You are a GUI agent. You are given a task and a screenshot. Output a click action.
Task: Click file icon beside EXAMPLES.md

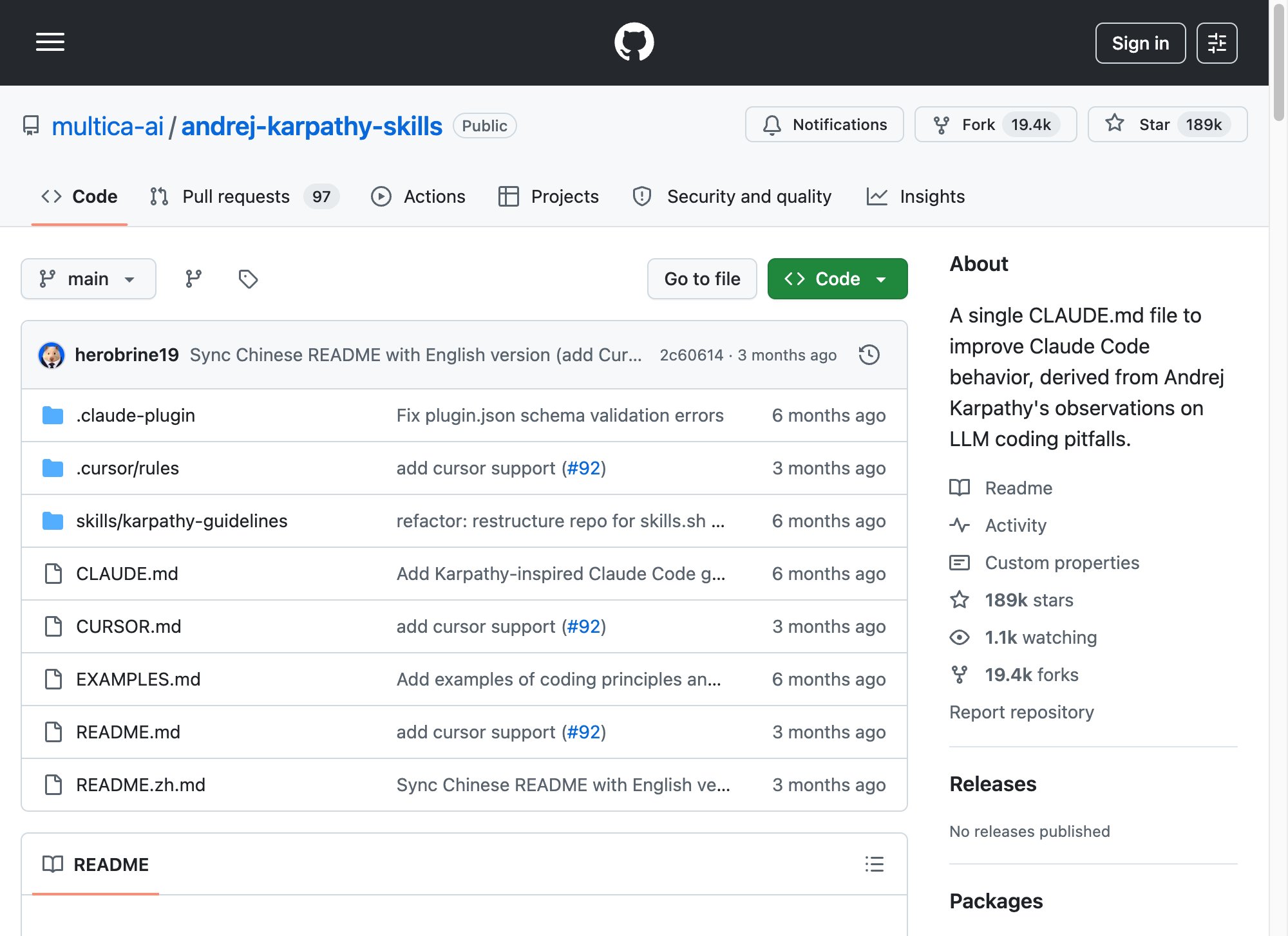[x=53, y=679]
